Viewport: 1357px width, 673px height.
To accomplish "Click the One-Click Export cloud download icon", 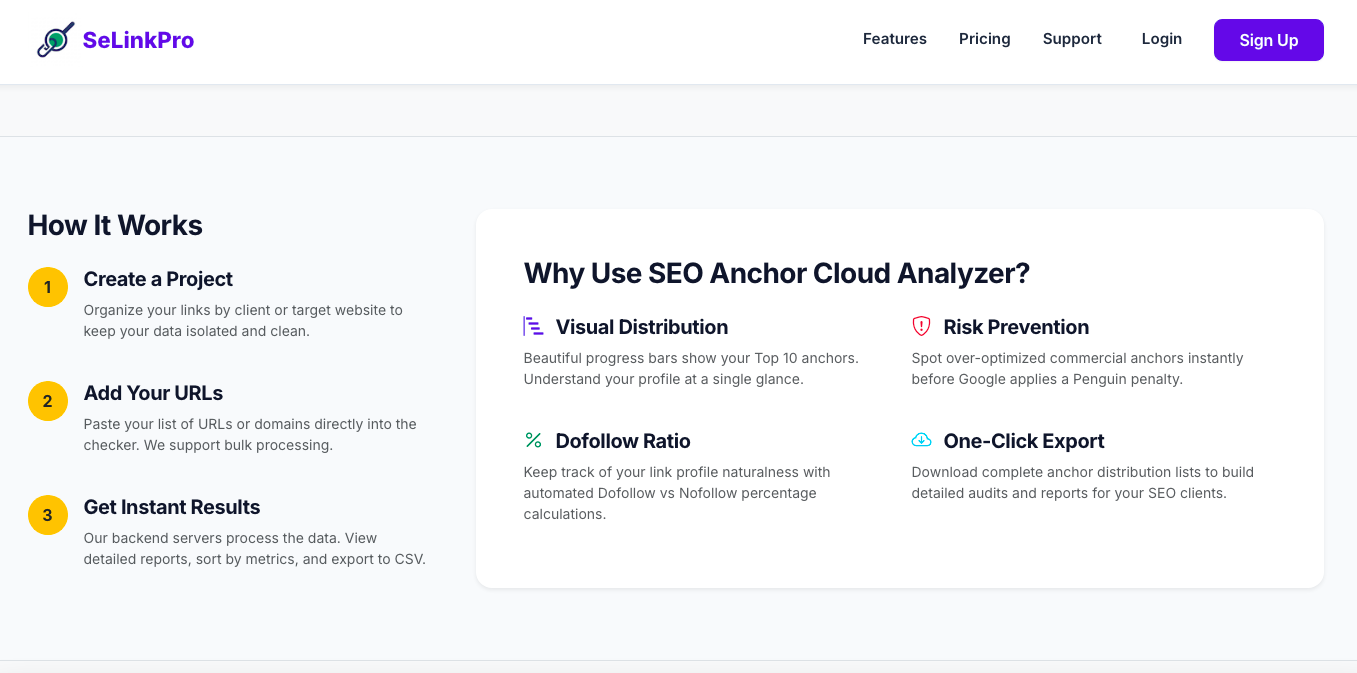I will click(921, 440).
